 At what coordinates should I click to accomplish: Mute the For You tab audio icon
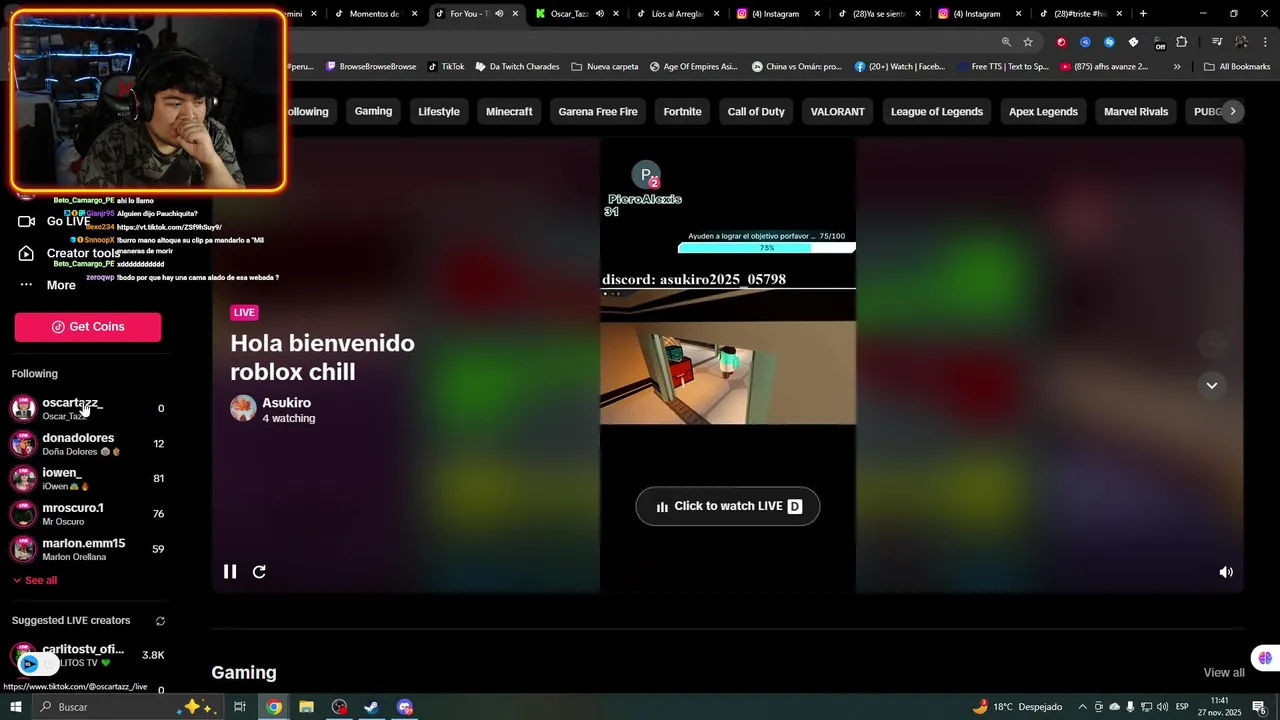click(x=499, y=14)
